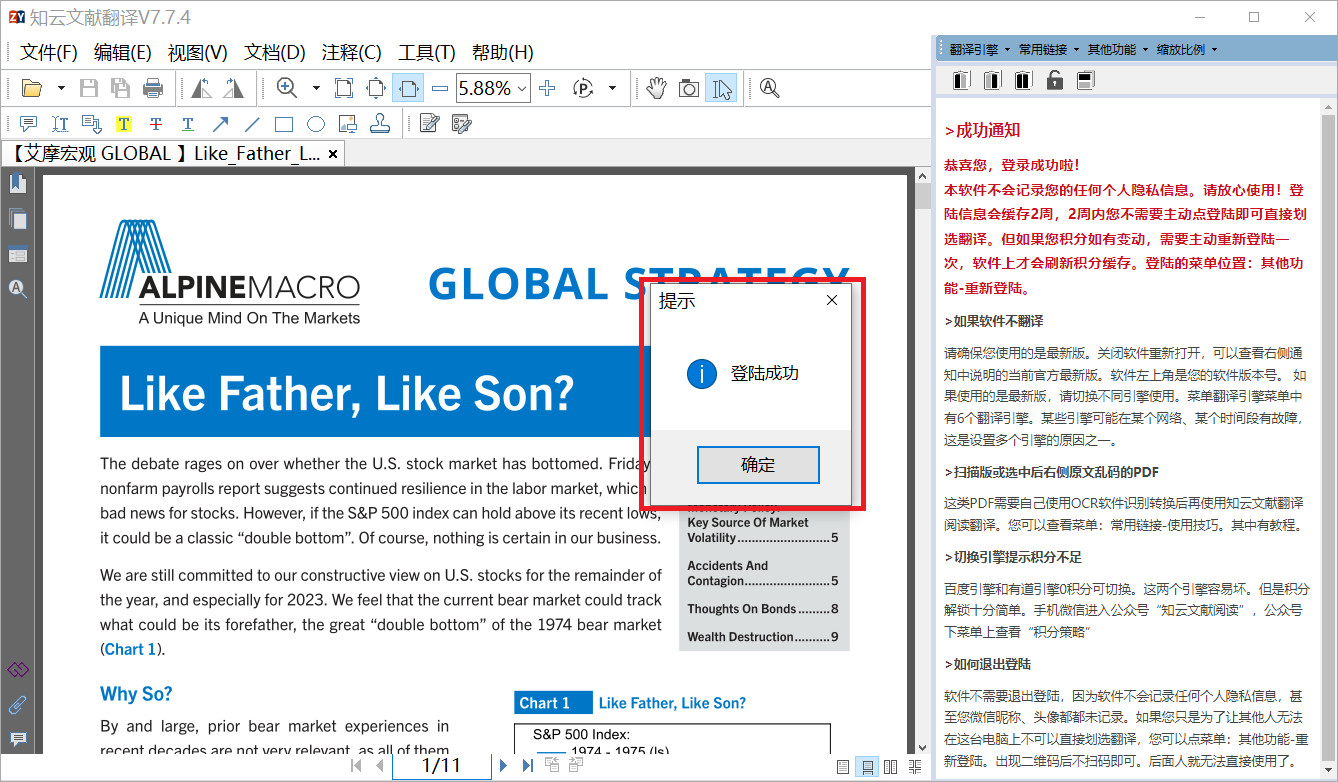
Task: Select the Hand pan tool
Action: 656,88
